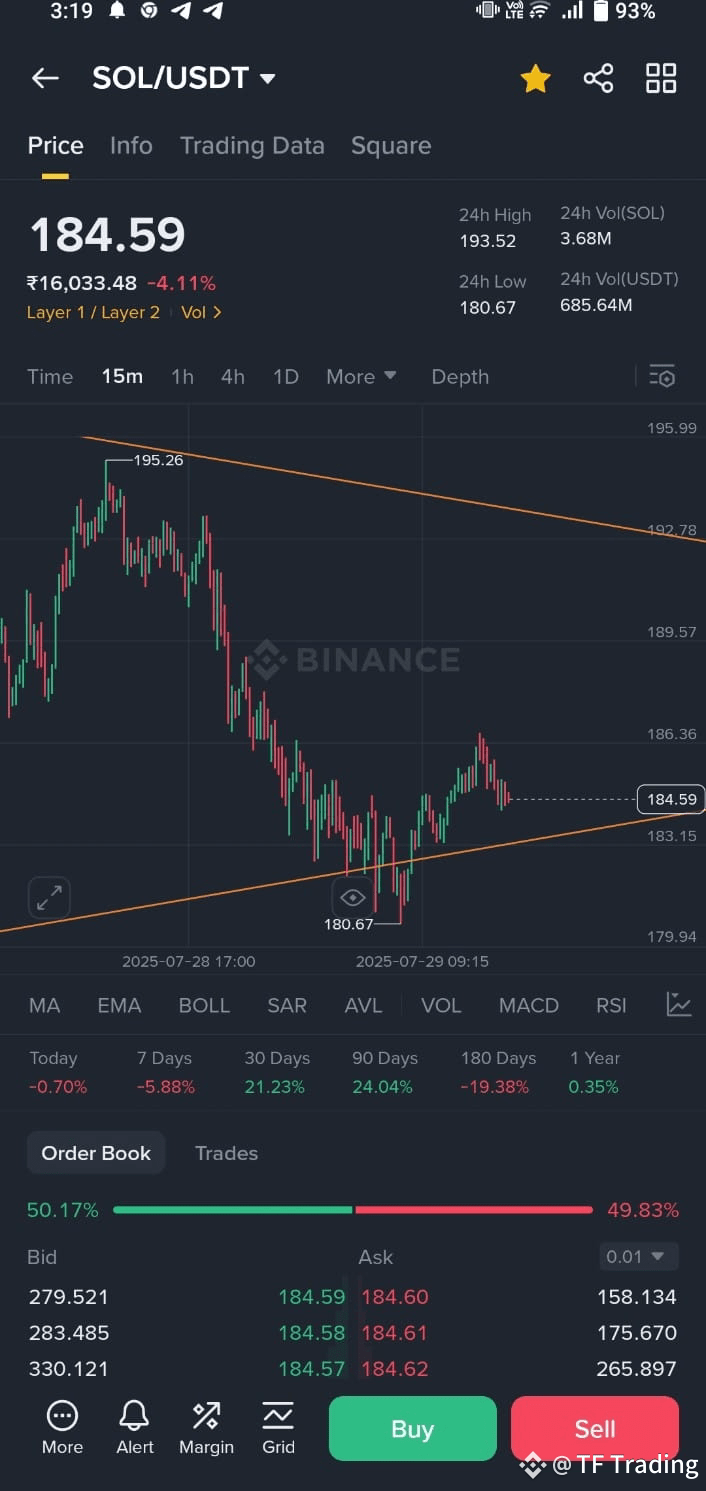Image resolution: width=706 pixels, height=1491 pixels.
Task: Toggle the eye visibility icon on the chart
Action: 352,896
